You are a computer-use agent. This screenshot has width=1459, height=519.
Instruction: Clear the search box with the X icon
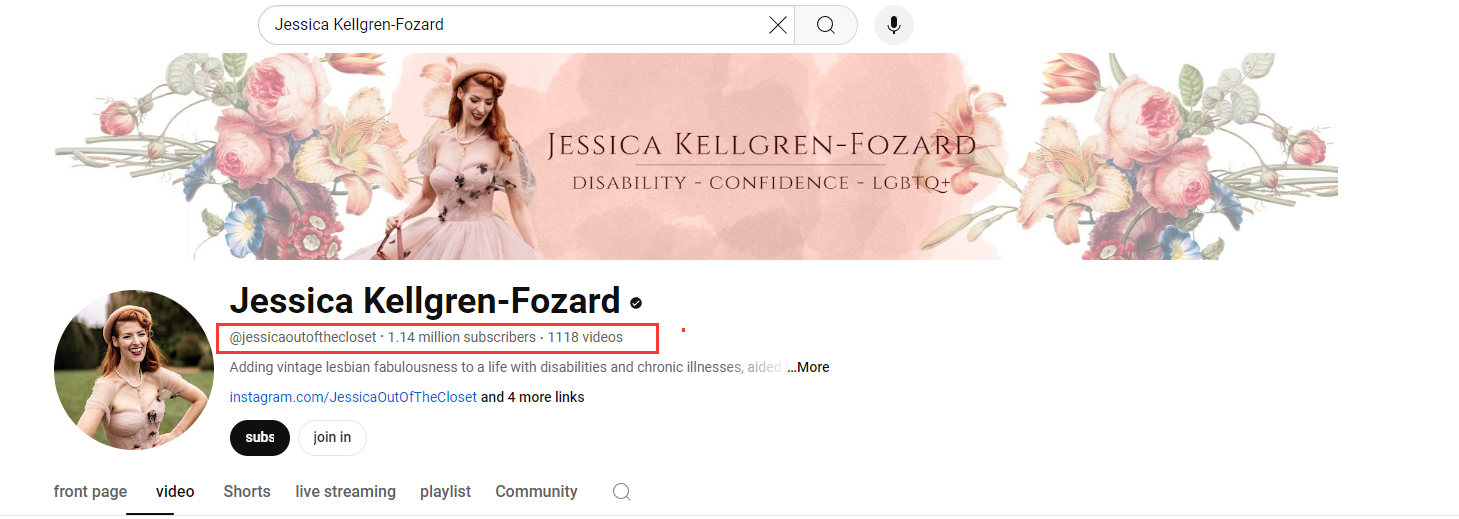[x=777, y=25]
